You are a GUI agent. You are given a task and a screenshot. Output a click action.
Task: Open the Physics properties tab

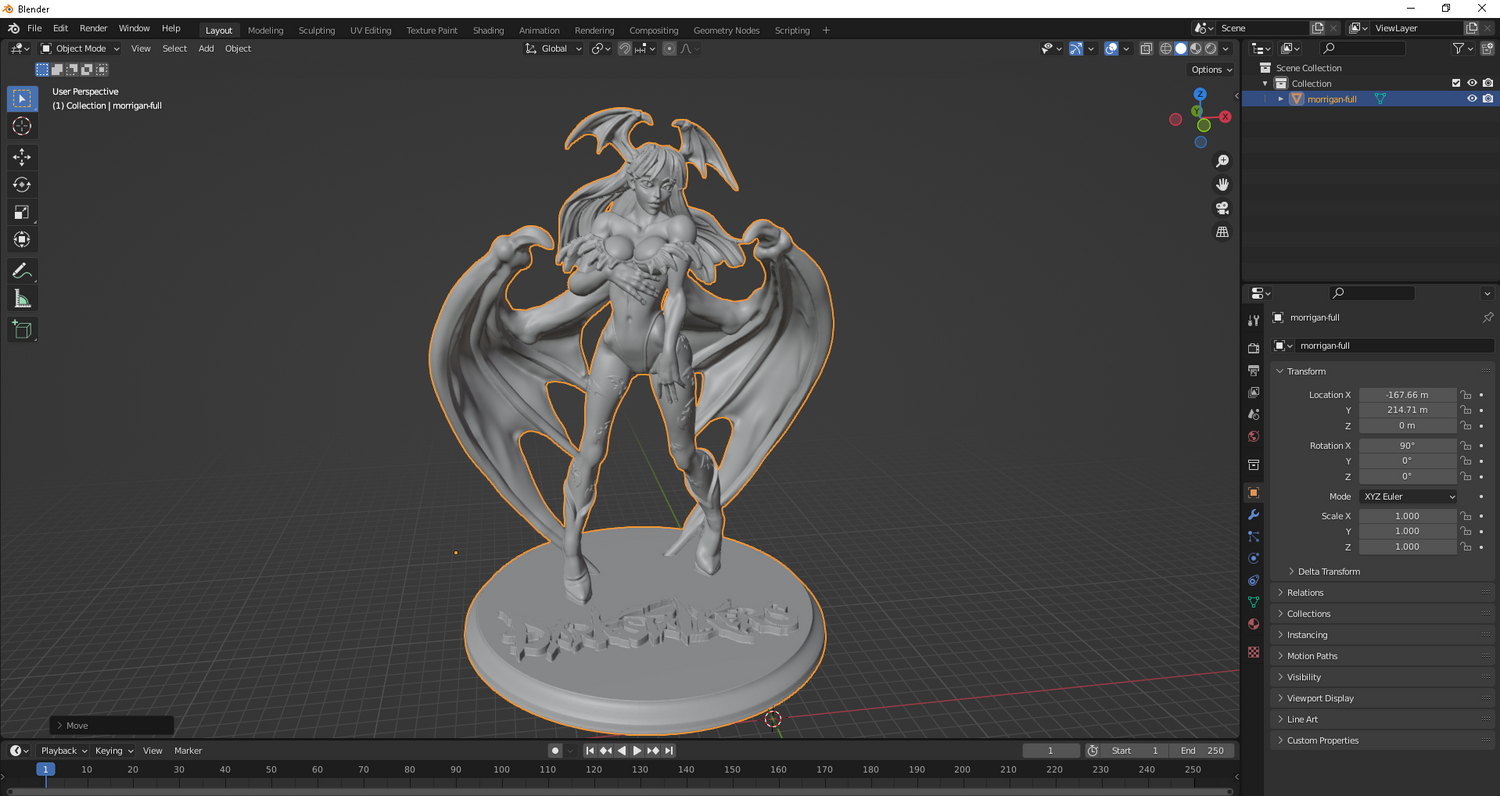tap(1253, 558)
